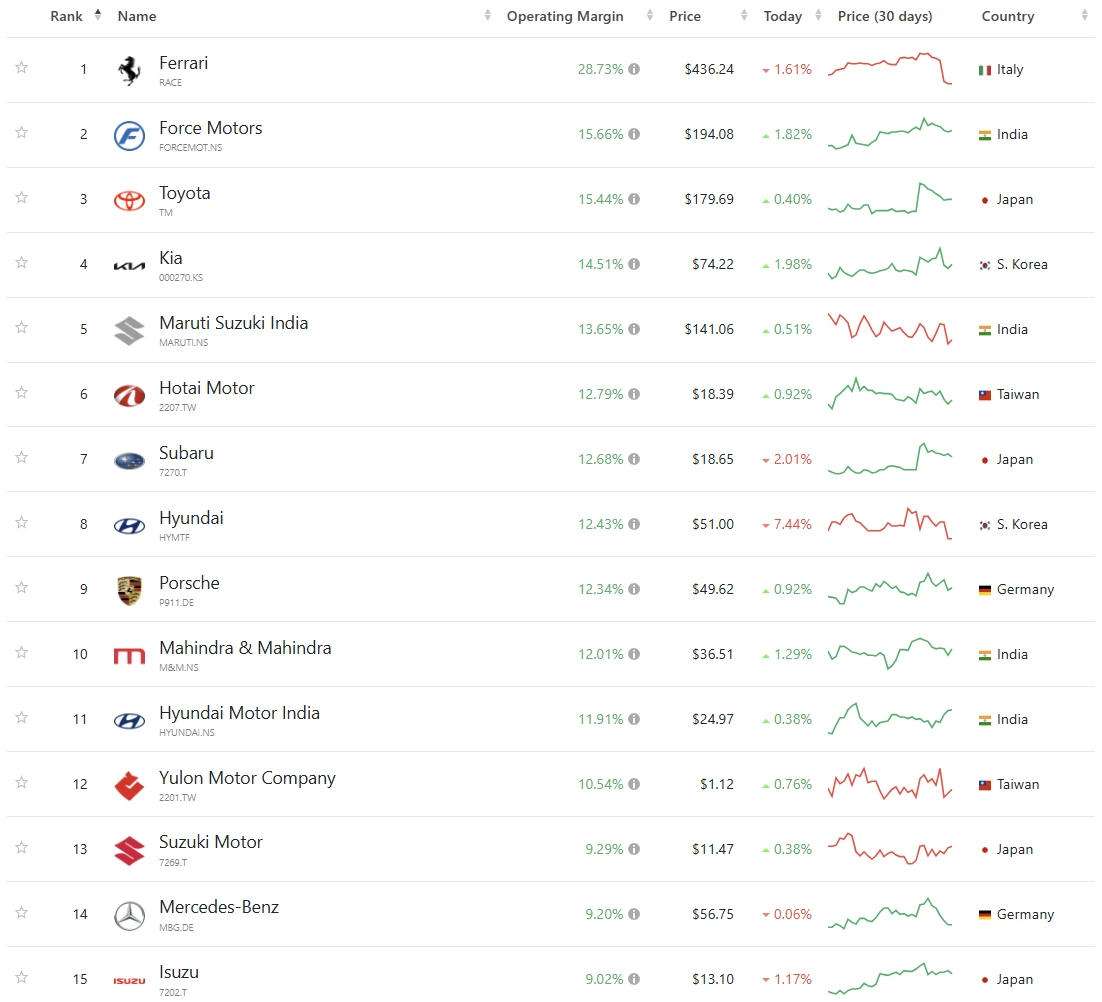Open the Suzuki Motor logo

coord(129,851)
